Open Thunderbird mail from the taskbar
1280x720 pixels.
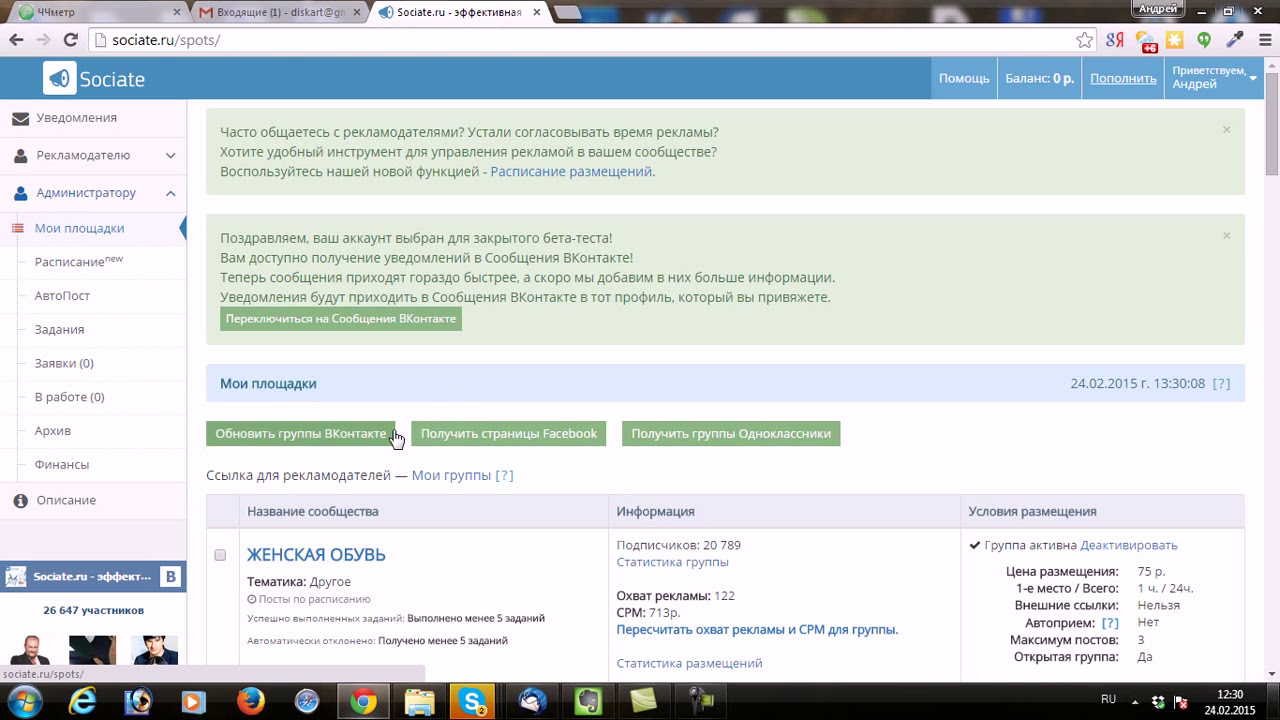pyautogui.click(x=532, y=702)
